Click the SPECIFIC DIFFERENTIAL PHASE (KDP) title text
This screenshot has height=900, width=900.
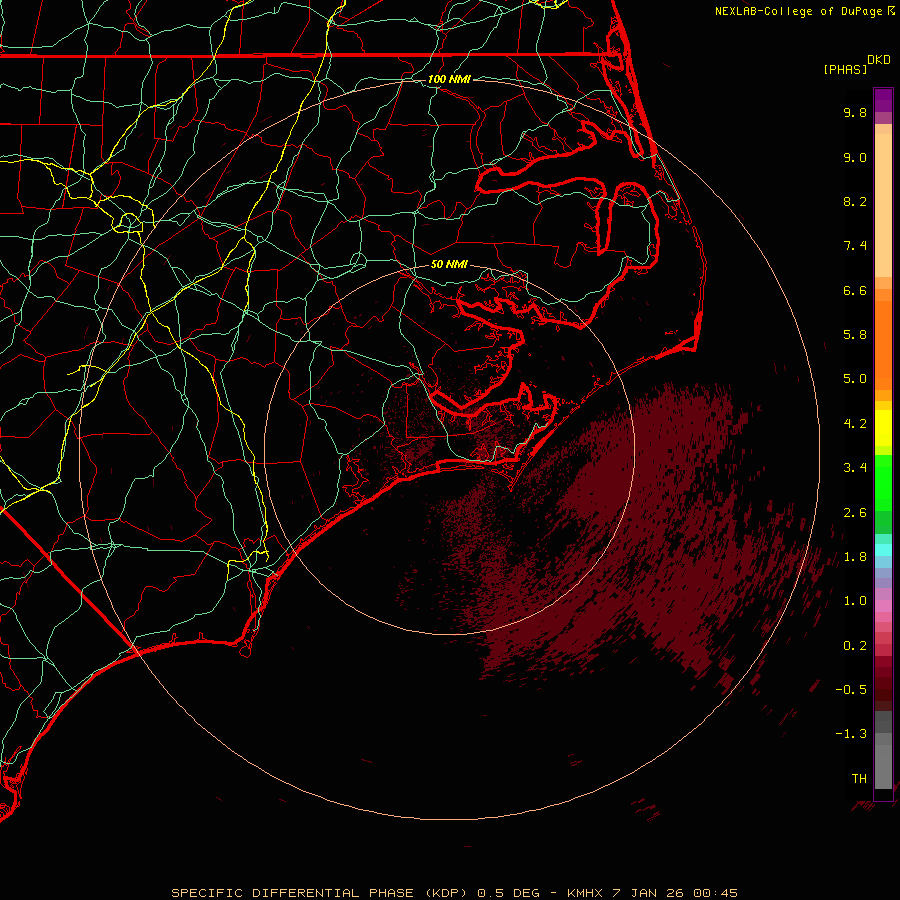click(320, 893)
